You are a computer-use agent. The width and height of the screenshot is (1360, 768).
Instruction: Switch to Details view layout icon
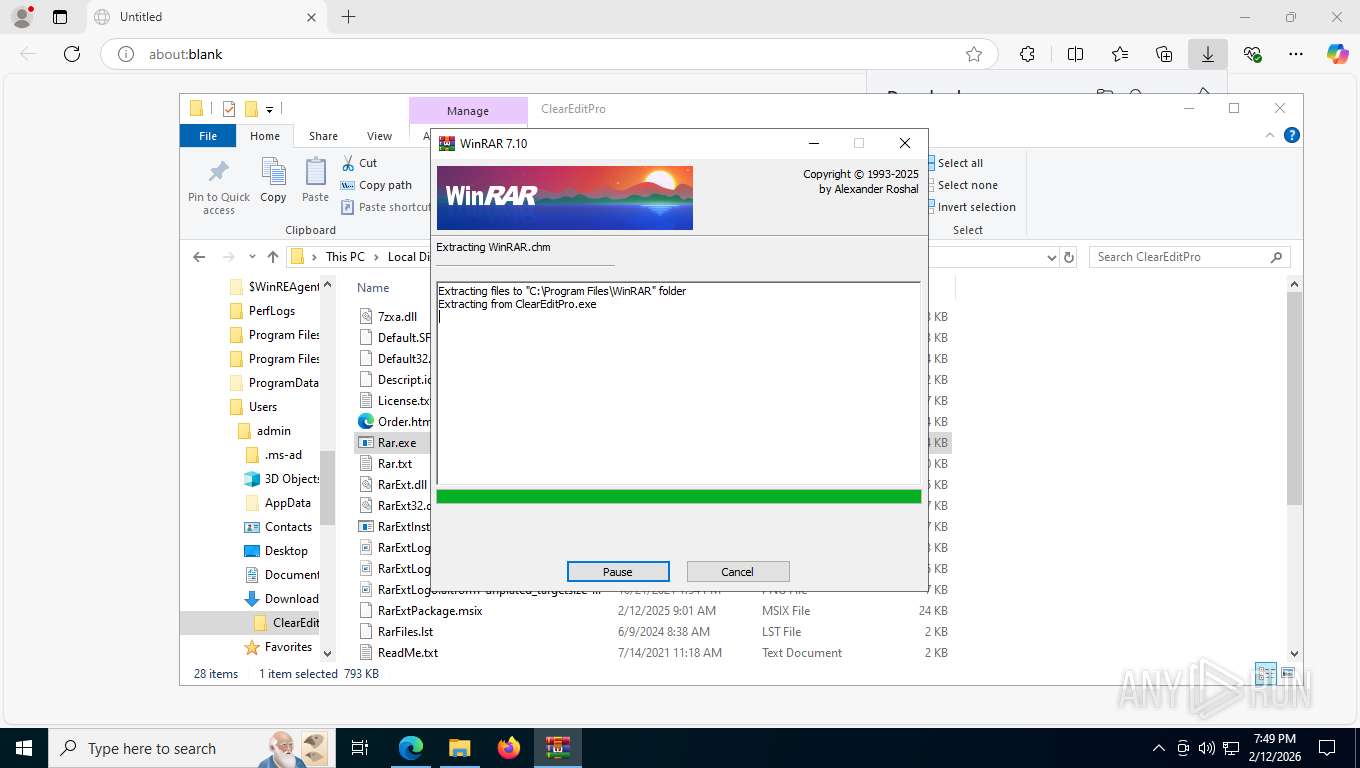1266,674
